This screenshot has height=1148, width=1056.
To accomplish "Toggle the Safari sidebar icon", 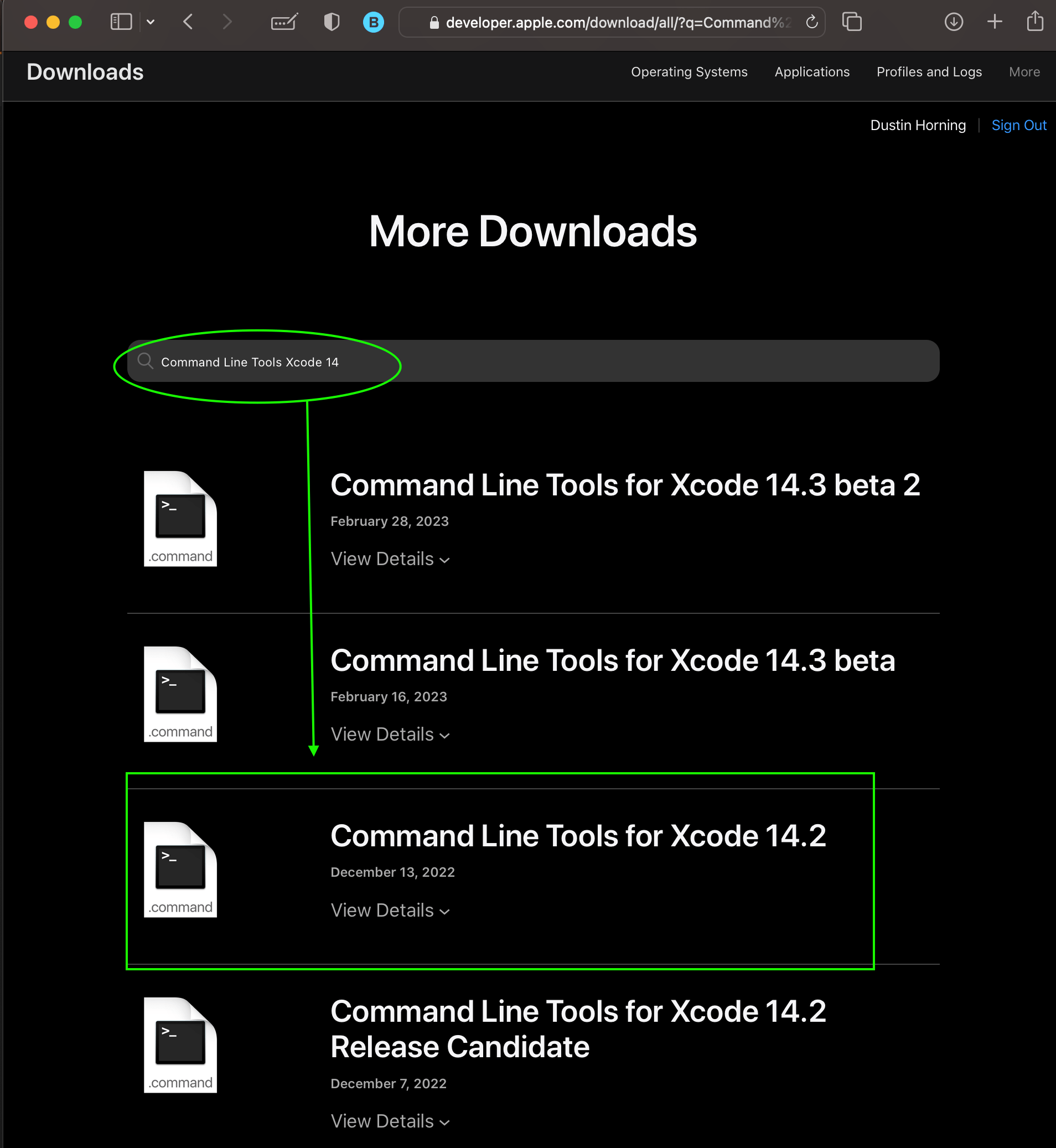I will click(121, 22).
